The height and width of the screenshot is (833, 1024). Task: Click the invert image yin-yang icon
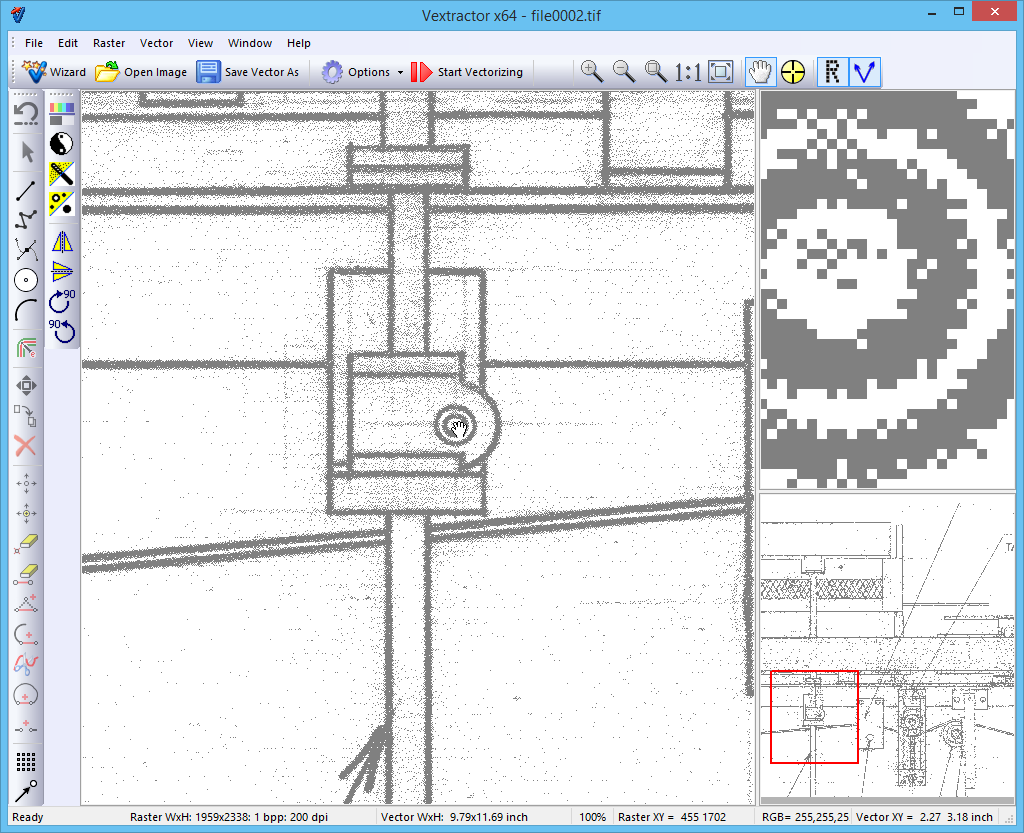click(62, 143)
